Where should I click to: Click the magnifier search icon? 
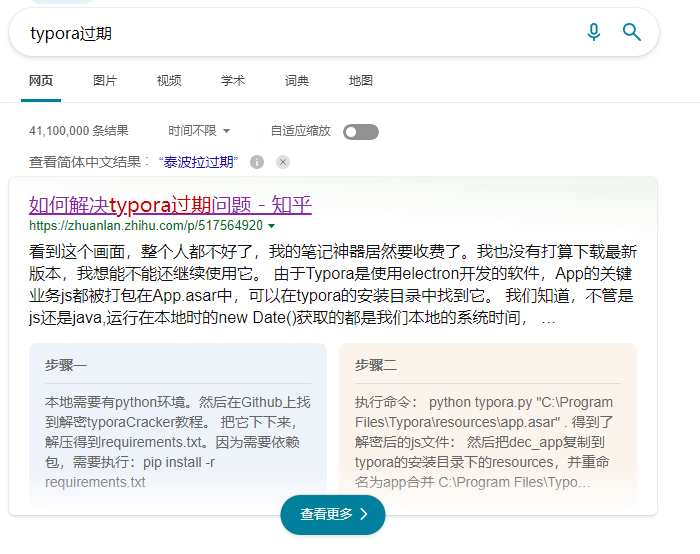click(x=632, y=32)
